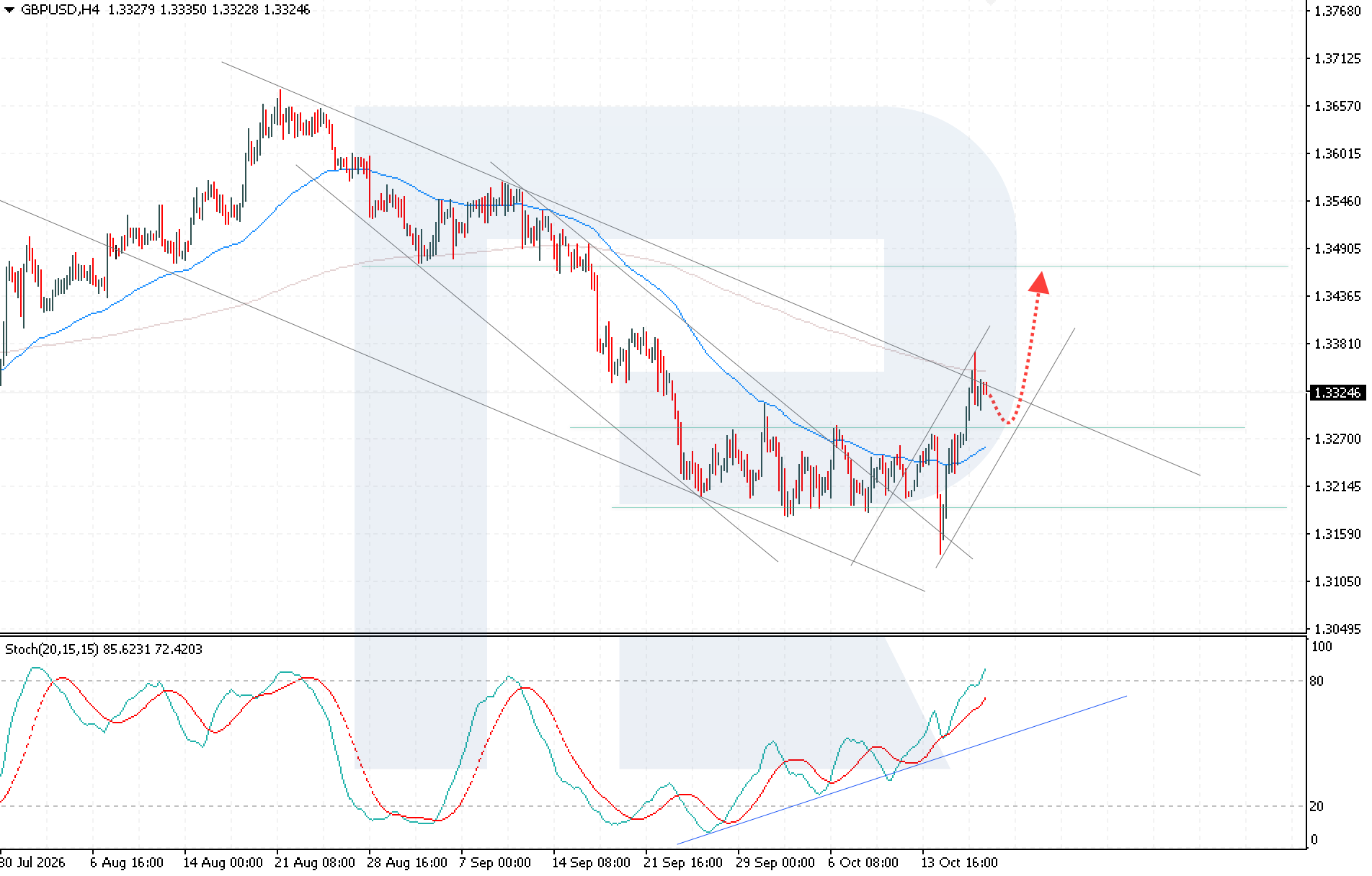1372x876 pixels.
Task: Click the 1.32700 price axis value
Action: tap(1337, 439)
